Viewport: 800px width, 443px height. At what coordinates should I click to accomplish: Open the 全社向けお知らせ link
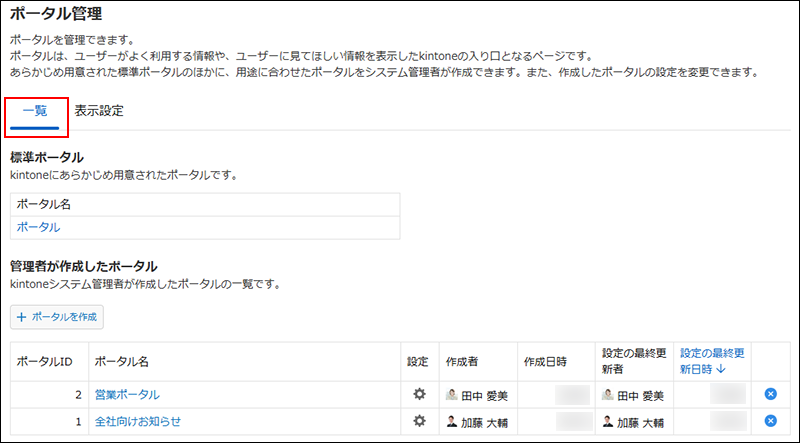(138, 421)
